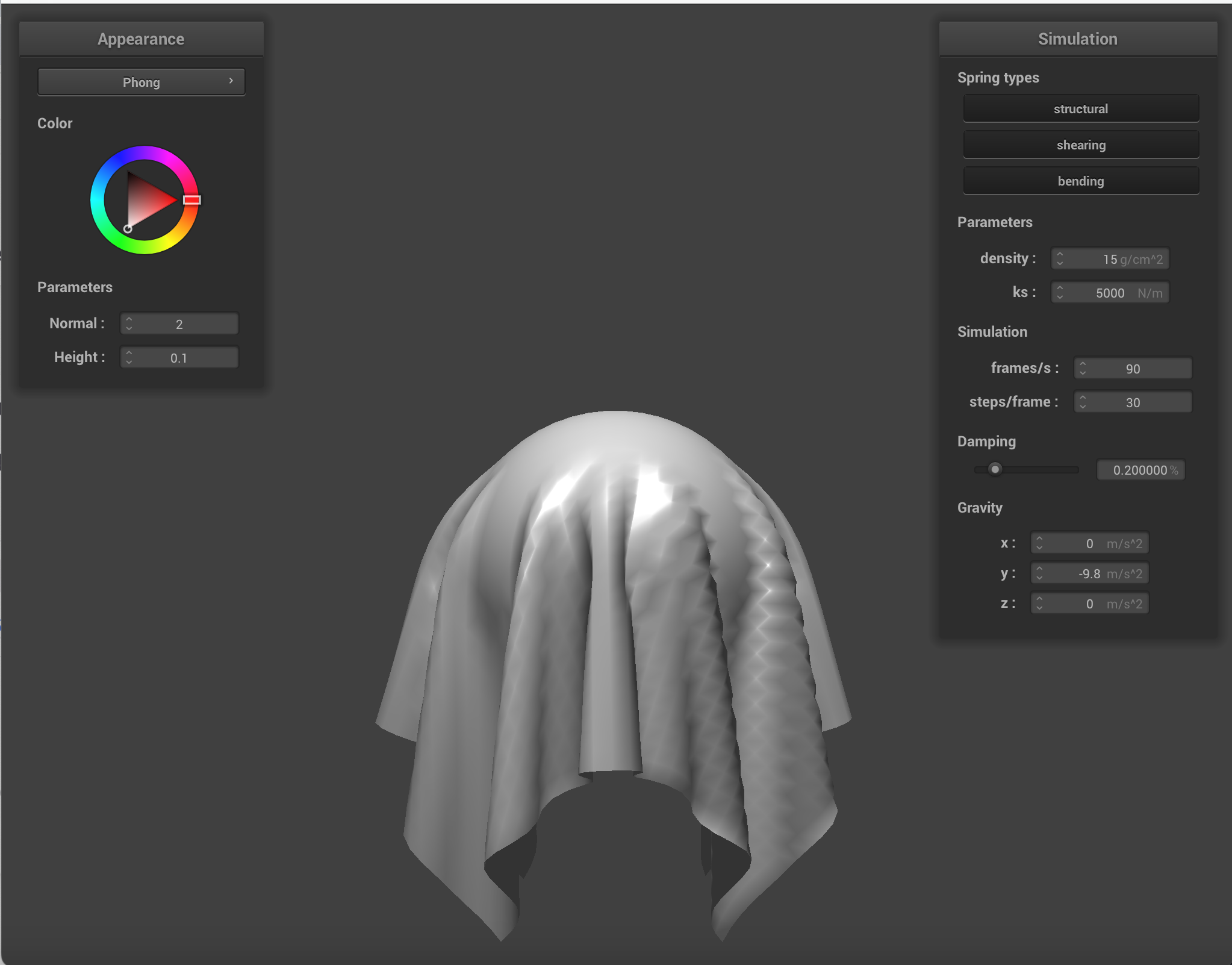
Task: Click the Gravity y stepper arrows
Action: coord(1039,573)
